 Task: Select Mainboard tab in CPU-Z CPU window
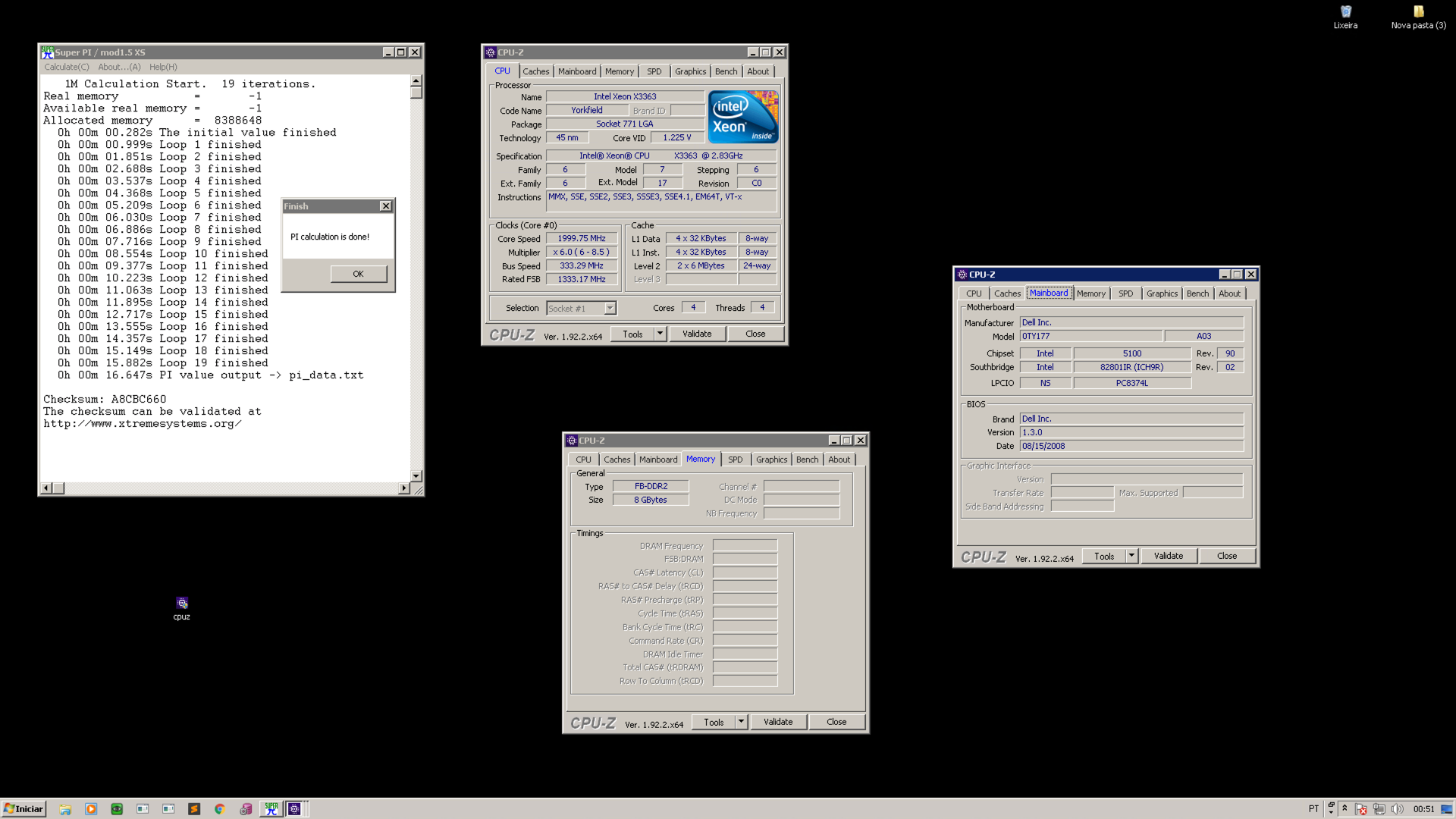point(577,71)
